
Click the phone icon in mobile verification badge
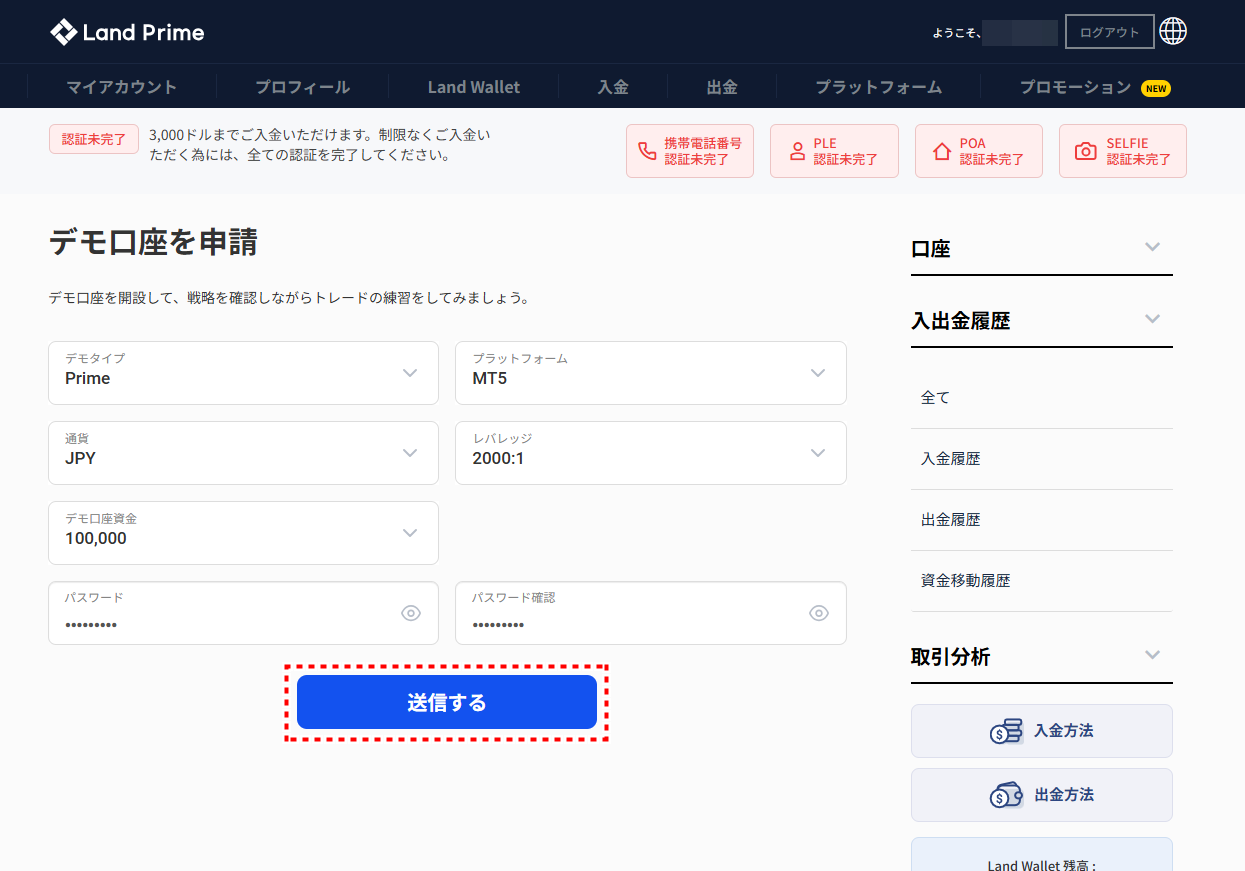click(648, 151)
